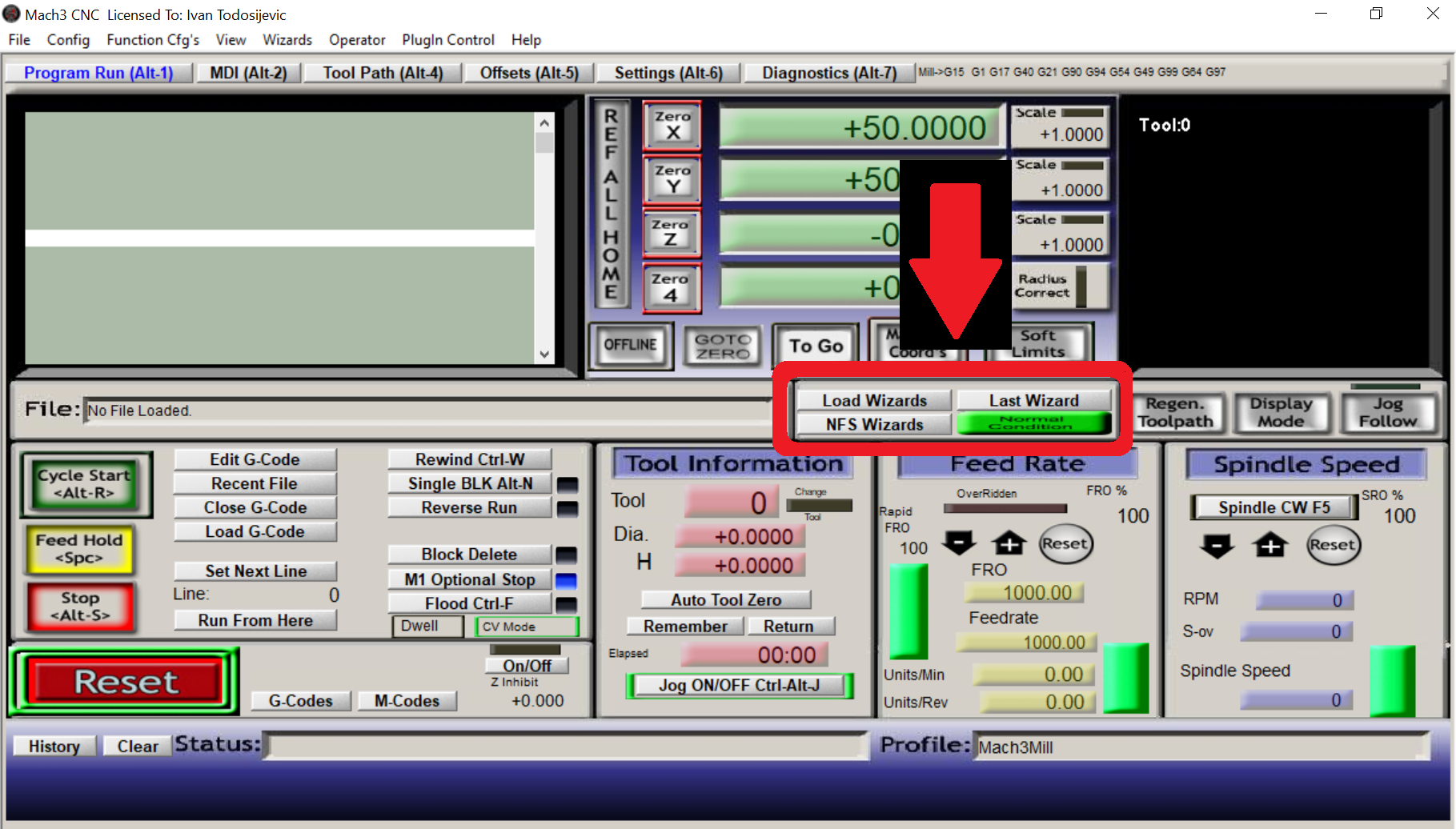This screenshot has width=1456, height=829.
Task: Toggle Flood Ctrl-F coolant
Action: coord(470,603)
